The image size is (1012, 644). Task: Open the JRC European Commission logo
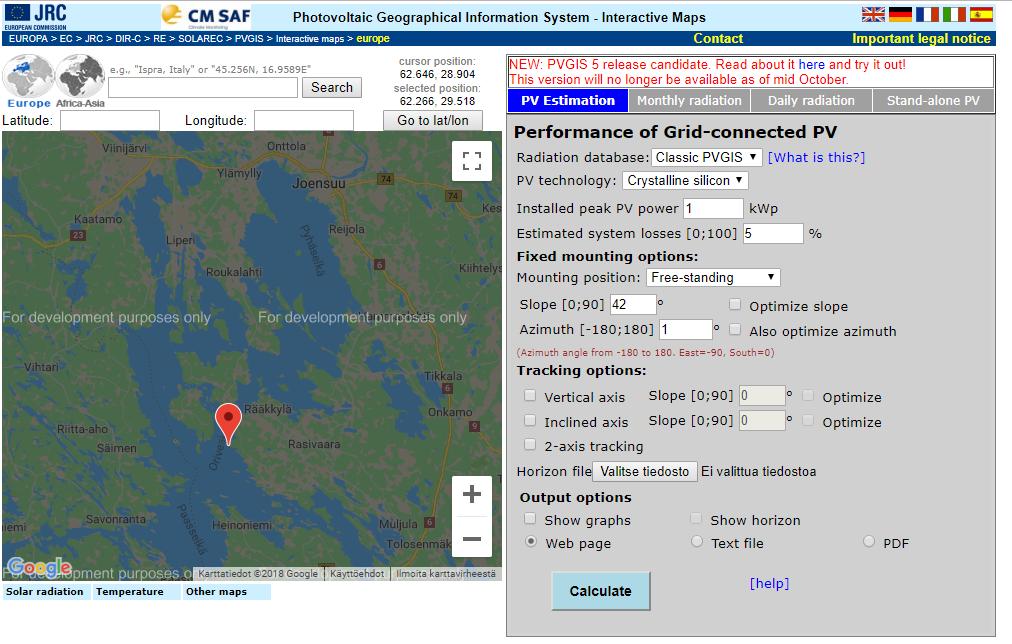pyautogui.click(x=35, y=16)
